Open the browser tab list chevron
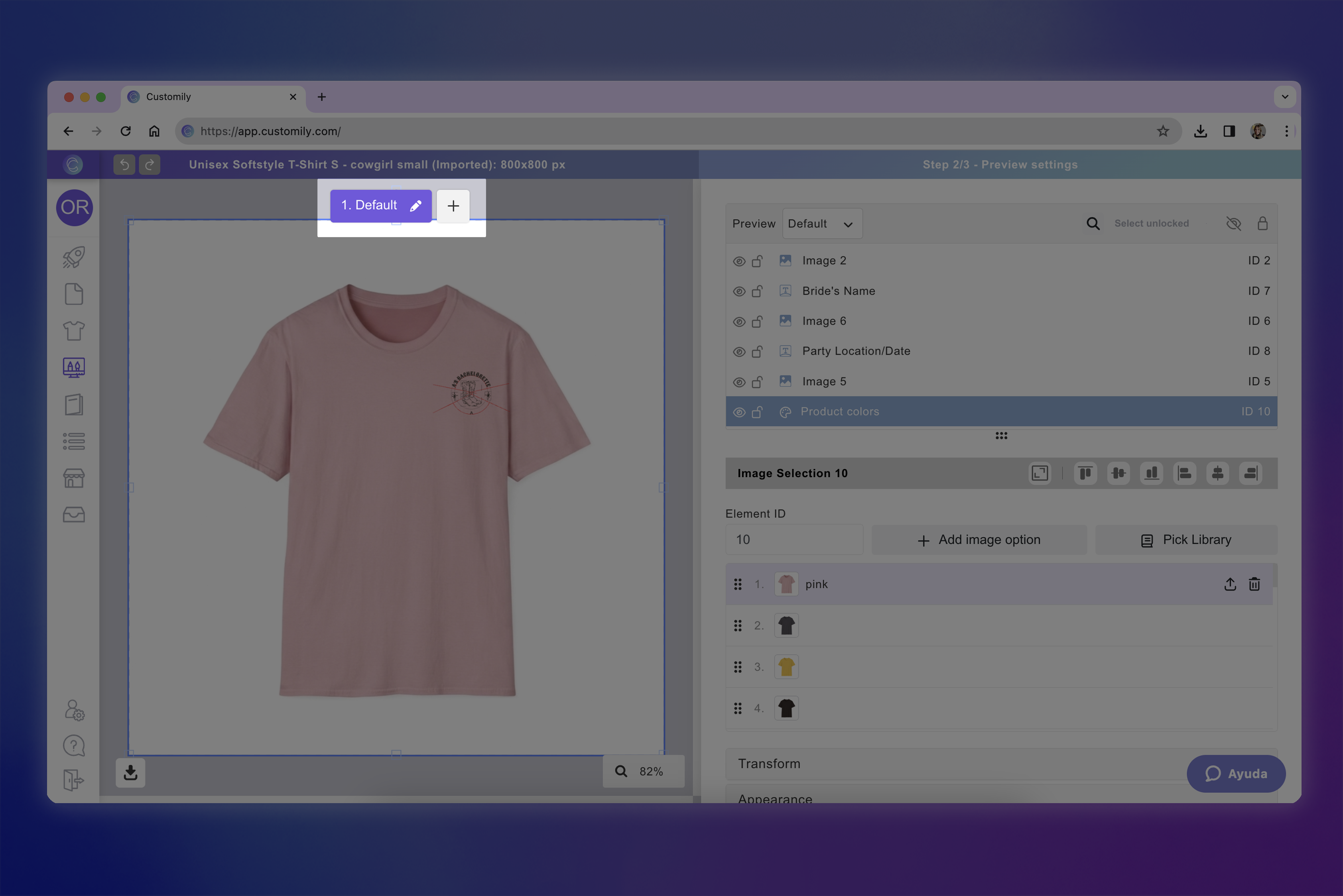 tap(1285, 96)
